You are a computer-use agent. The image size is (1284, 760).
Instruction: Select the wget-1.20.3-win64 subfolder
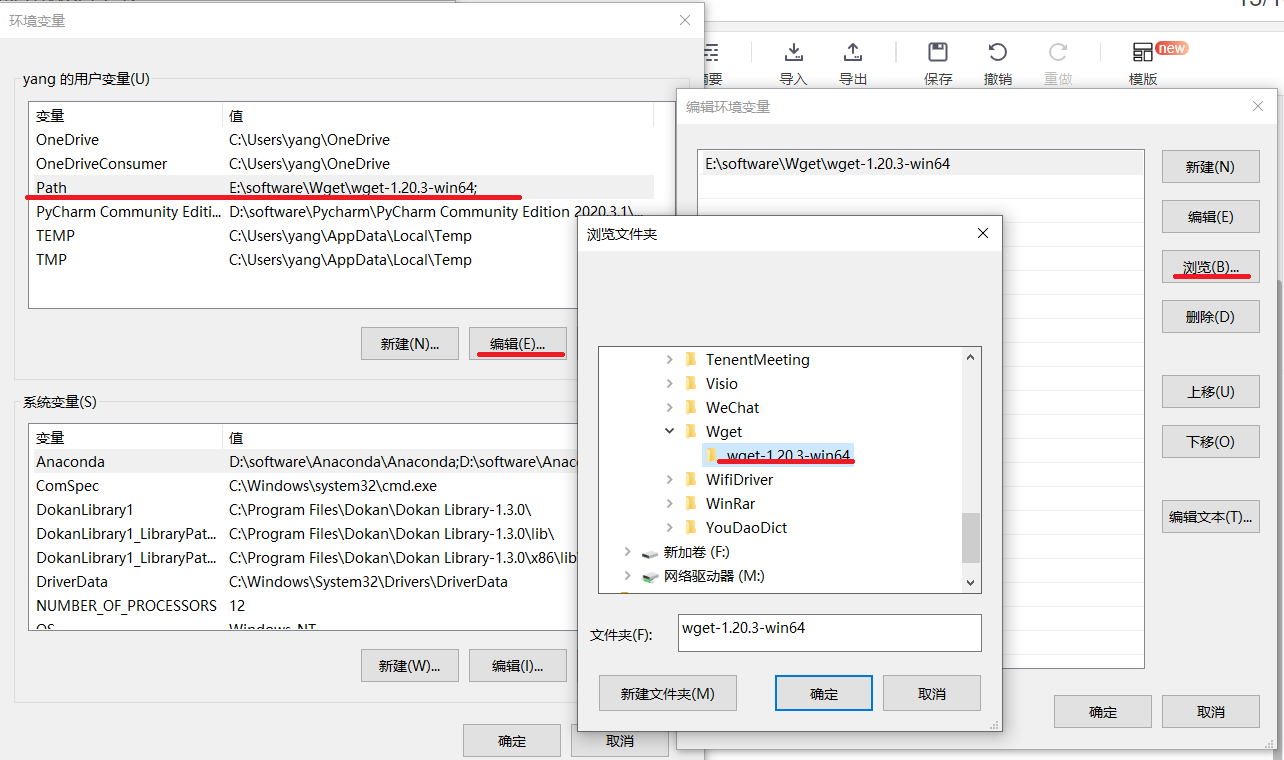point(779,455)
